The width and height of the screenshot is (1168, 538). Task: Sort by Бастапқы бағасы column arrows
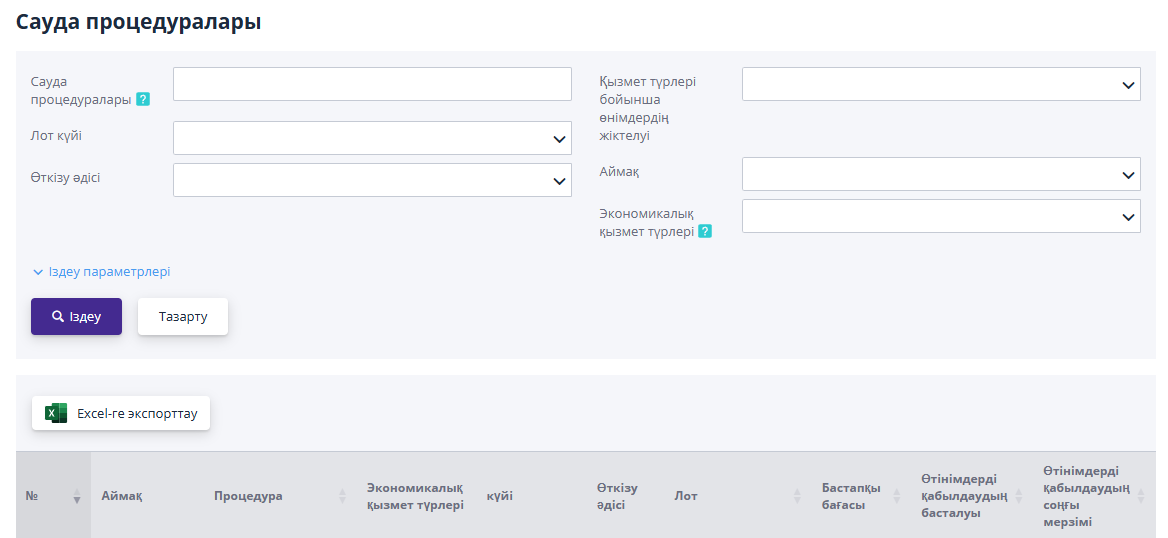(896, 496)
